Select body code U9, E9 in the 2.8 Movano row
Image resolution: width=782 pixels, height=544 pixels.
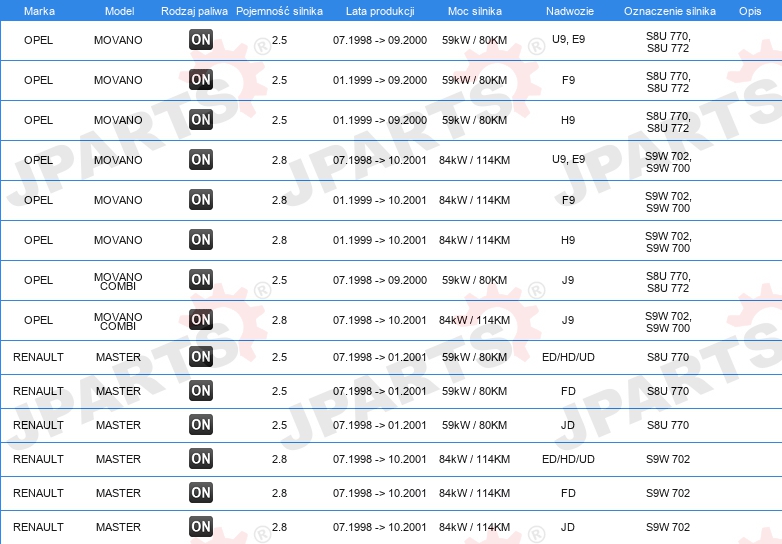(x=569, y=159)
